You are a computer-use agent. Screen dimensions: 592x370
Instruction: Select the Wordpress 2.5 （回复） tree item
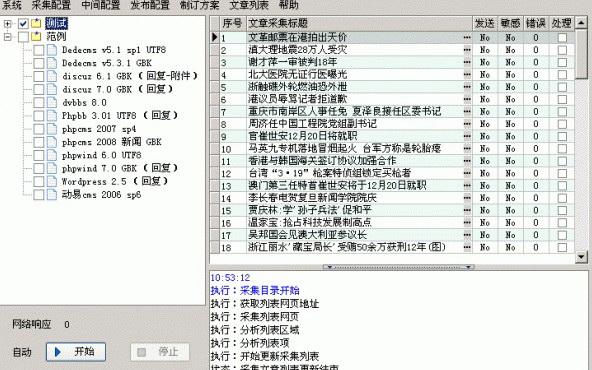click(x=114, y=182)
